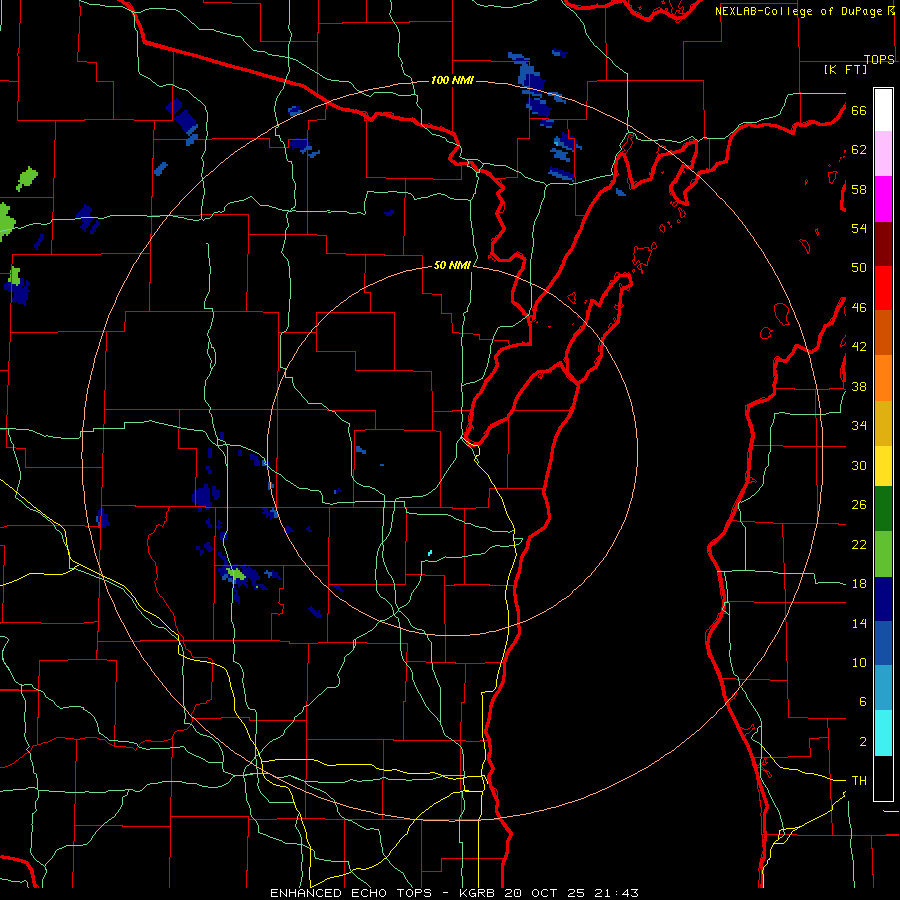
Task: Click the 'TH' legend label
Action: point(859,781)
